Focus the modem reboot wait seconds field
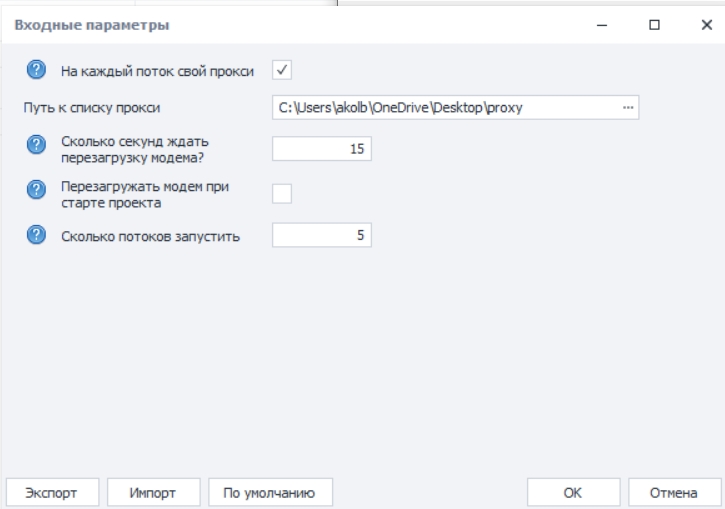725x509 pixels. (x=322, y=149)
